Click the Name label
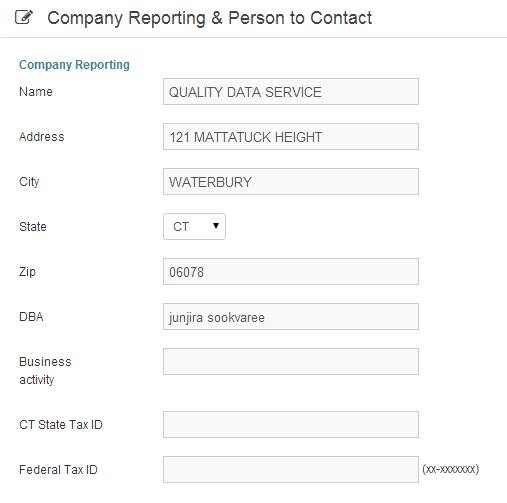This screenshot has width=507, height=503. [x=36, y=92]
